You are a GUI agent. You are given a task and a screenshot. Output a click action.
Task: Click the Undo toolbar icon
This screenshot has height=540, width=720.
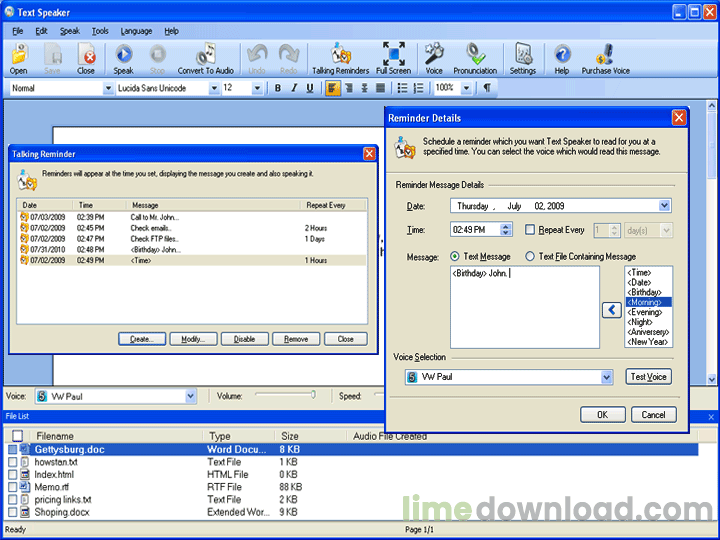[257, 58]
